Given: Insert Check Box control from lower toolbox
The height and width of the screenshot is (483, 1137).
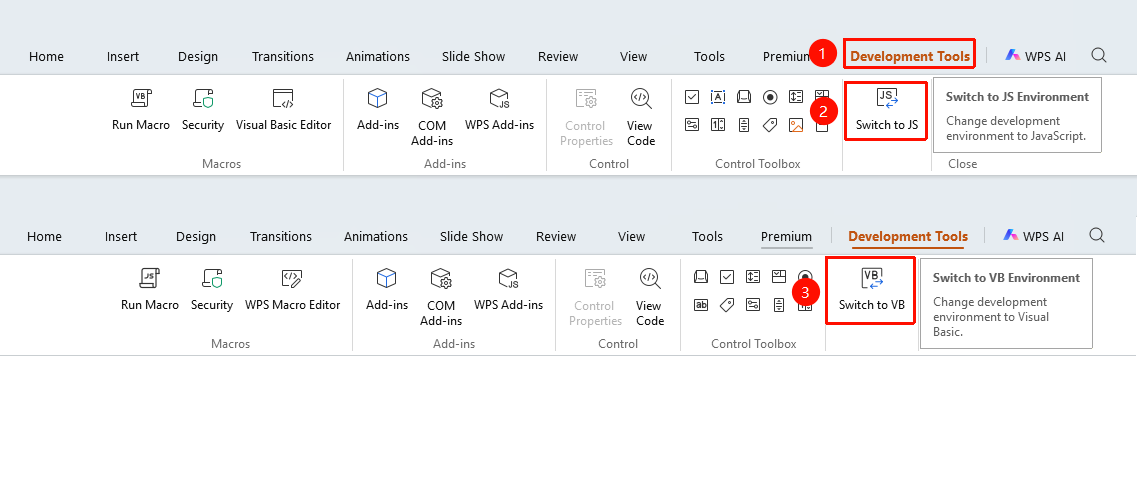Looking at the screenshot, I should click(x=727, y=277).
